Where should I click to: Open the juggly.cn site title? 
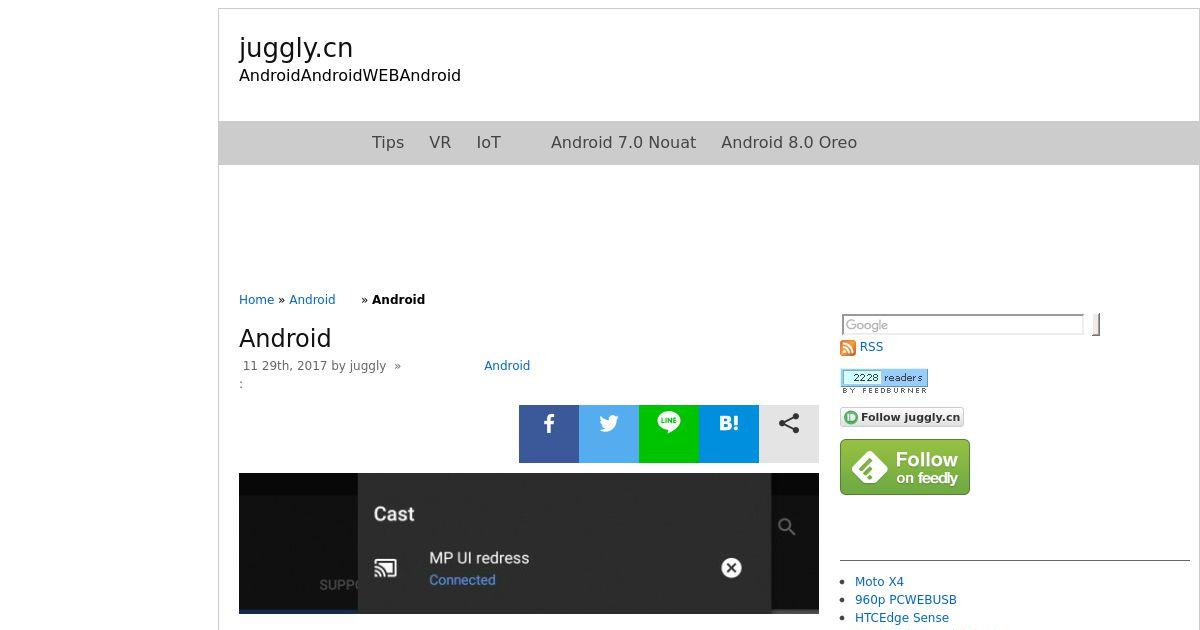tap(296, 48)
